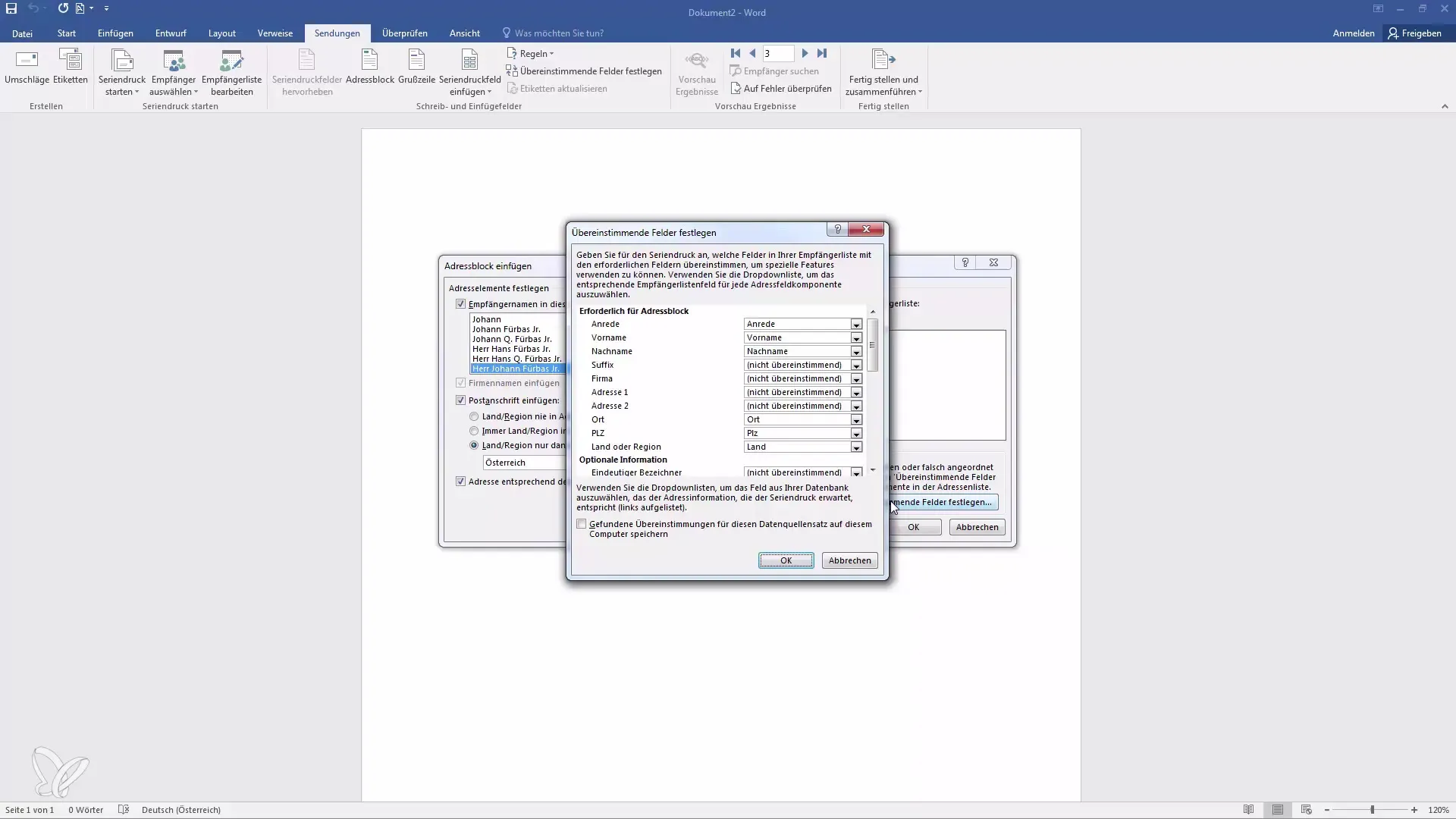
Task: Go to next record arrow
Action: pyautogui.click(x=805, y=53)
